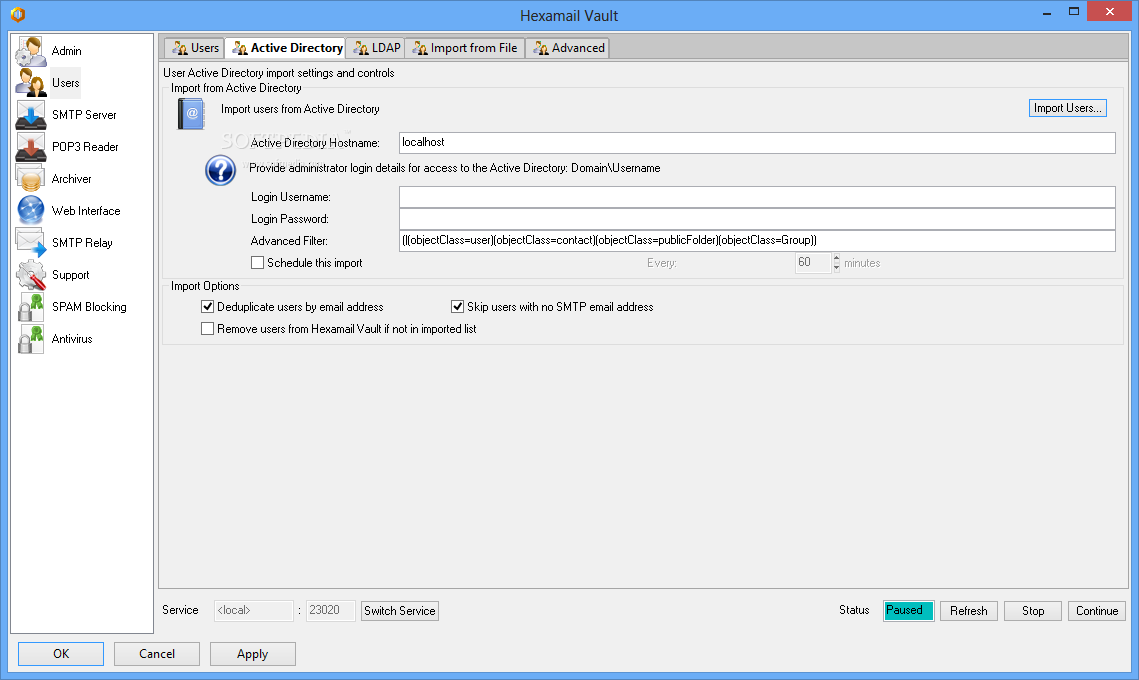
Task: Click the Archiver sidebar icon
Action: [31, 179]
